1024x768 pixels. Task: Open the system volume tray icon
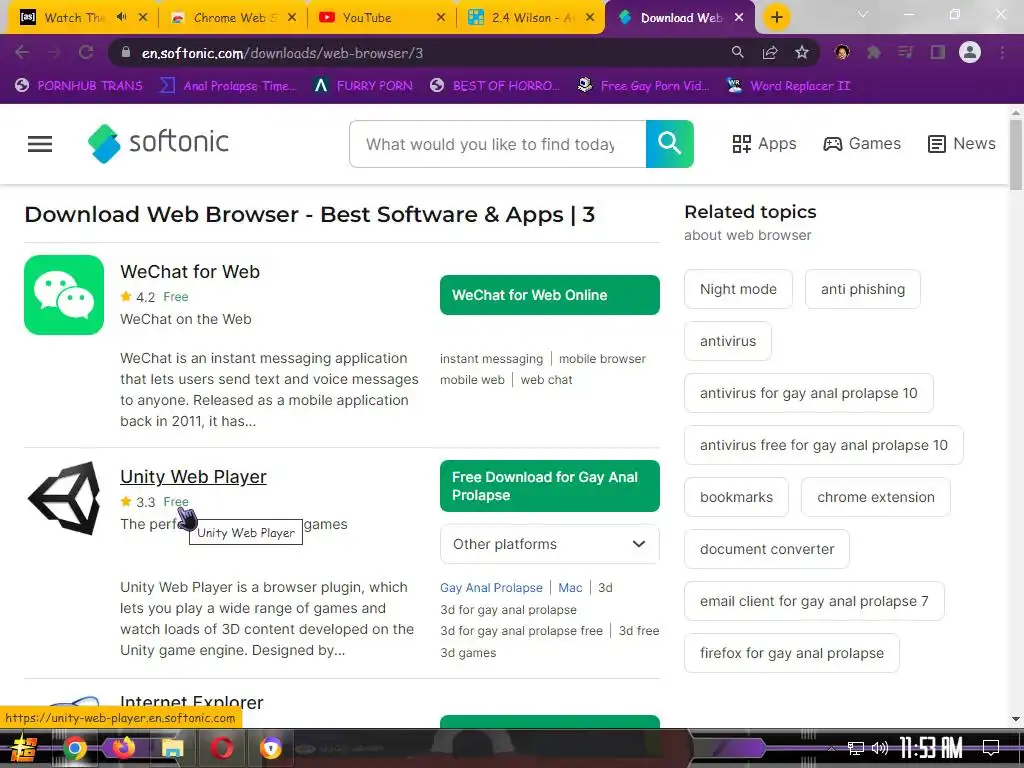(880, 748)
